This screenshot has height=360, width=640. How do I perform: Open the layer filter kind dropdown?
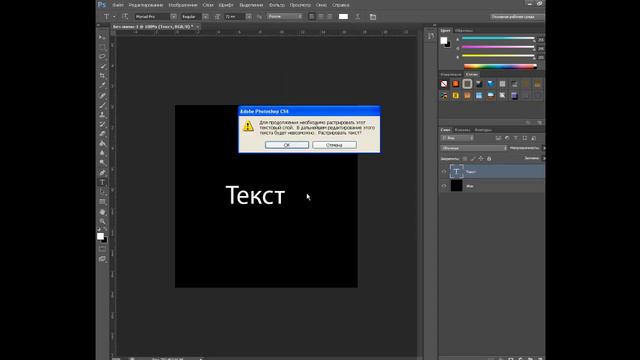tap(457, 138)
